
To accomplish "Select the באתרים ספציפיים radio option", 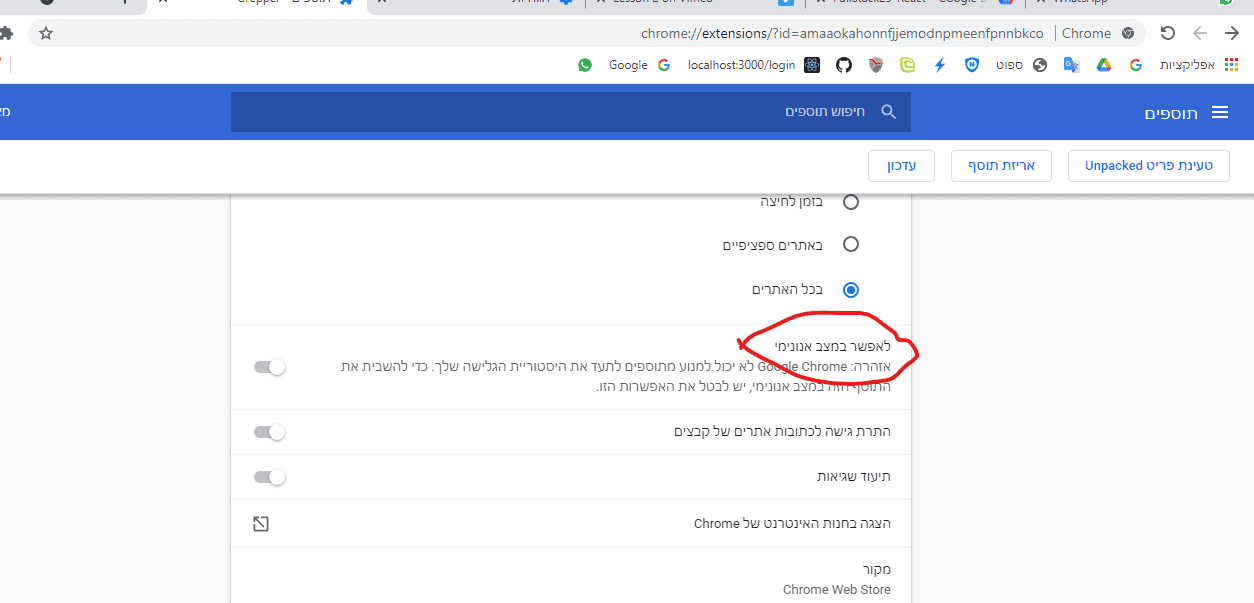I will pyautogui.click(x=851, y=244).
